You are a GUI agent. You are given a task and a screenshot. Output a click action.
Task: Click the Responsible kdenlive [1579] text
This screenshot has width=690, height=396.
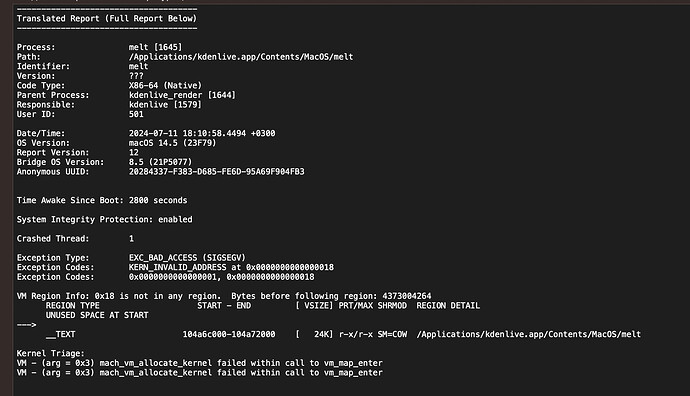click(165, 105)
